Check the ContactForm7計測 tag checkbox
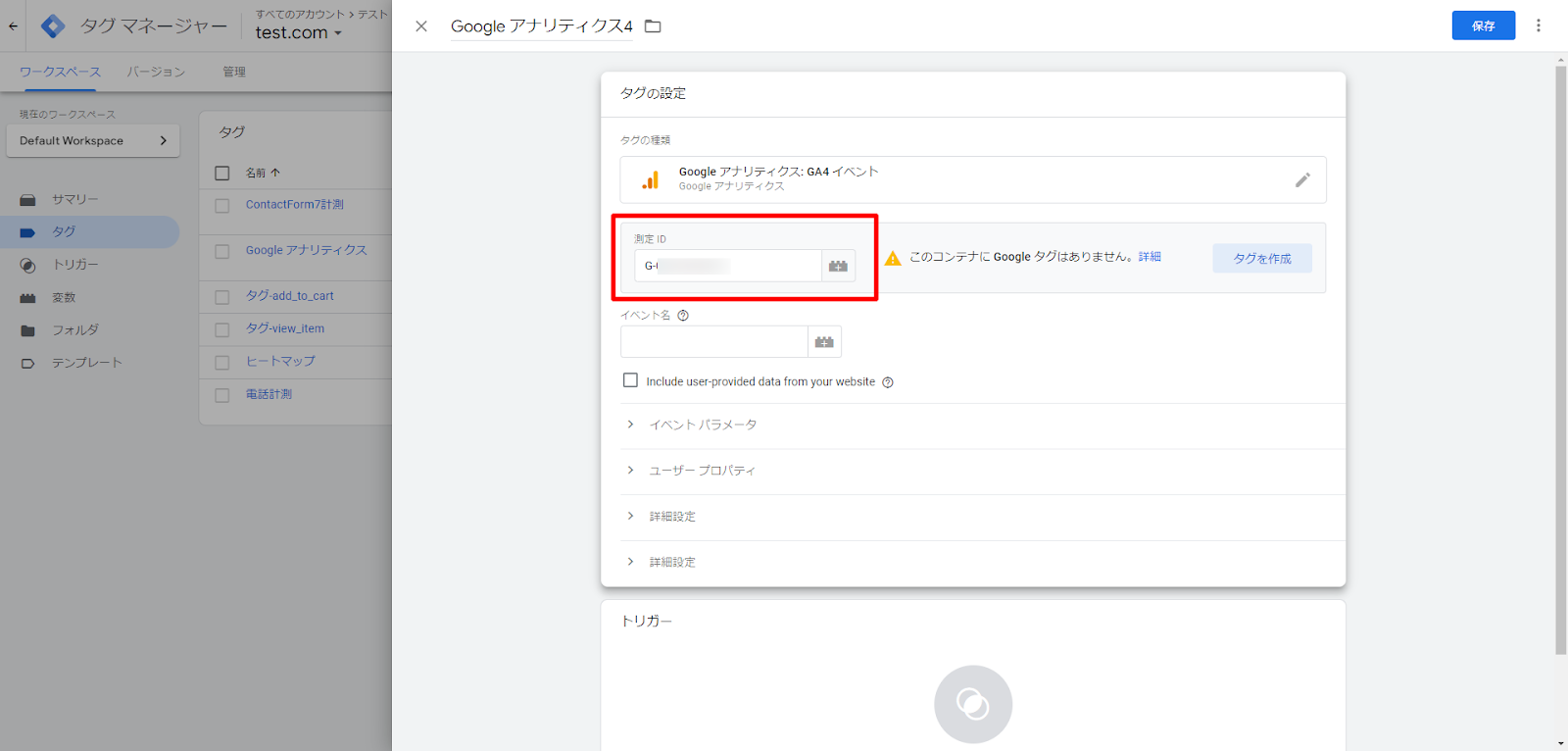Image resolution: width=1568 pixels, height=751 pixels. [x=222, y=206]
